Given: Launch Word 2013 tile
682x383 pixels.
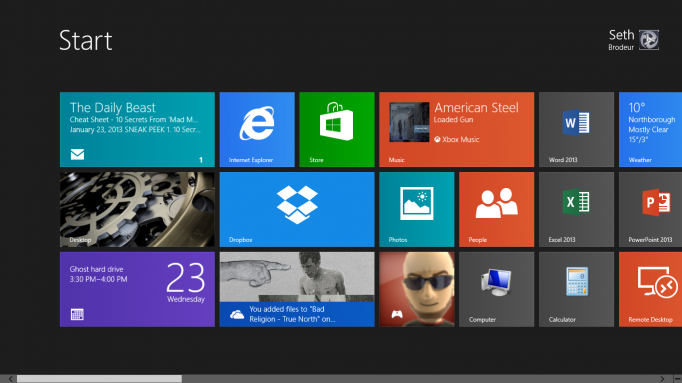Looking at the screenshot, I should (x=576, y=129).
